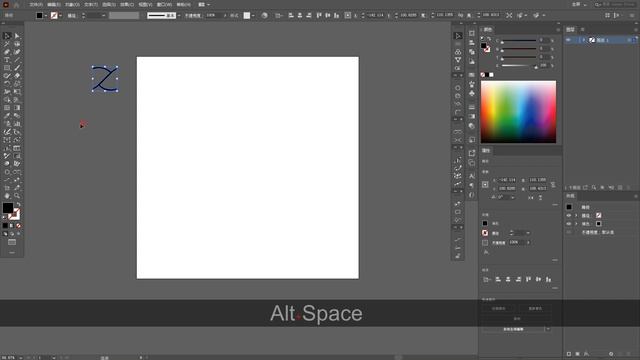Switch to the 属性 panel tab
This screenshot has height=360, width=640.
[x=486, y=151]
